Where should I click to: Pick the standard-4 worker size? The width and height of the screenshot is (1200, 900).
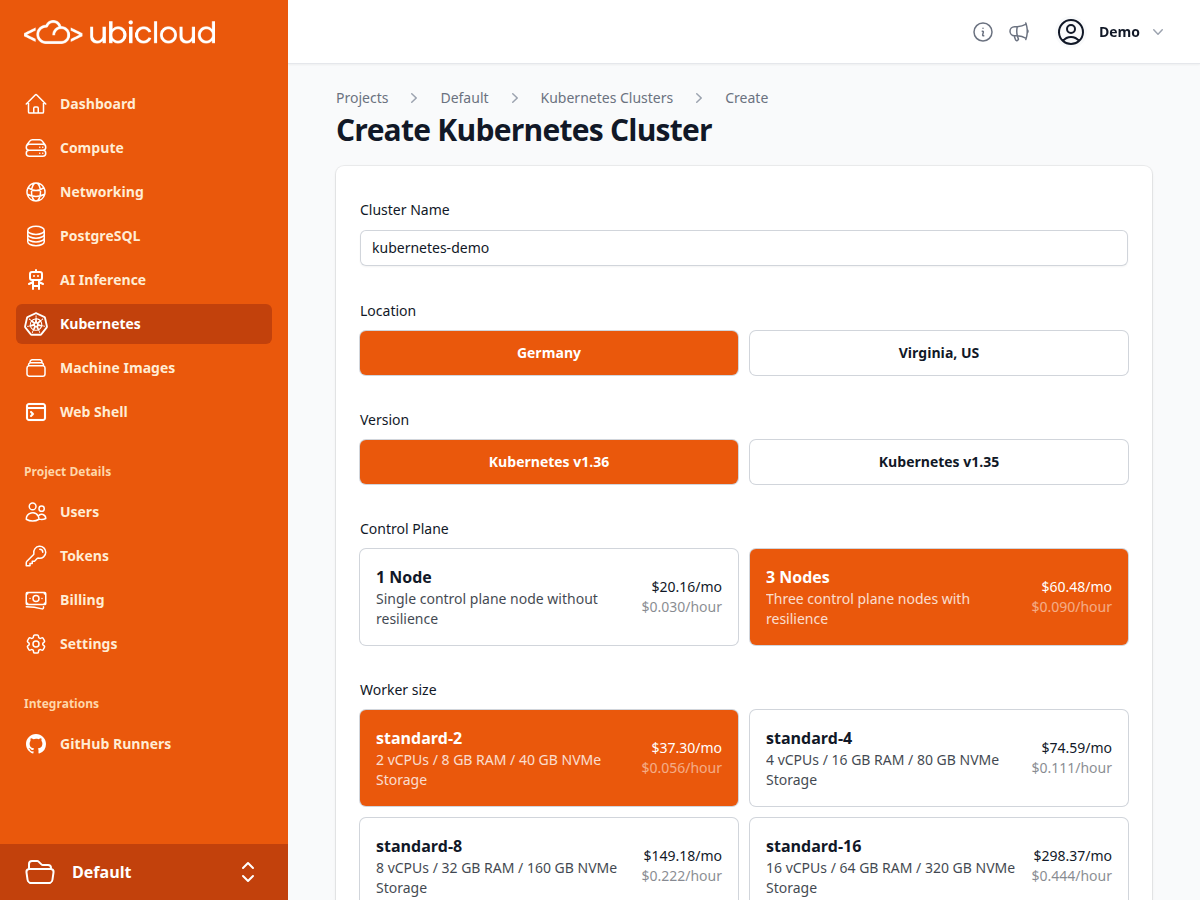pos(939,758)
